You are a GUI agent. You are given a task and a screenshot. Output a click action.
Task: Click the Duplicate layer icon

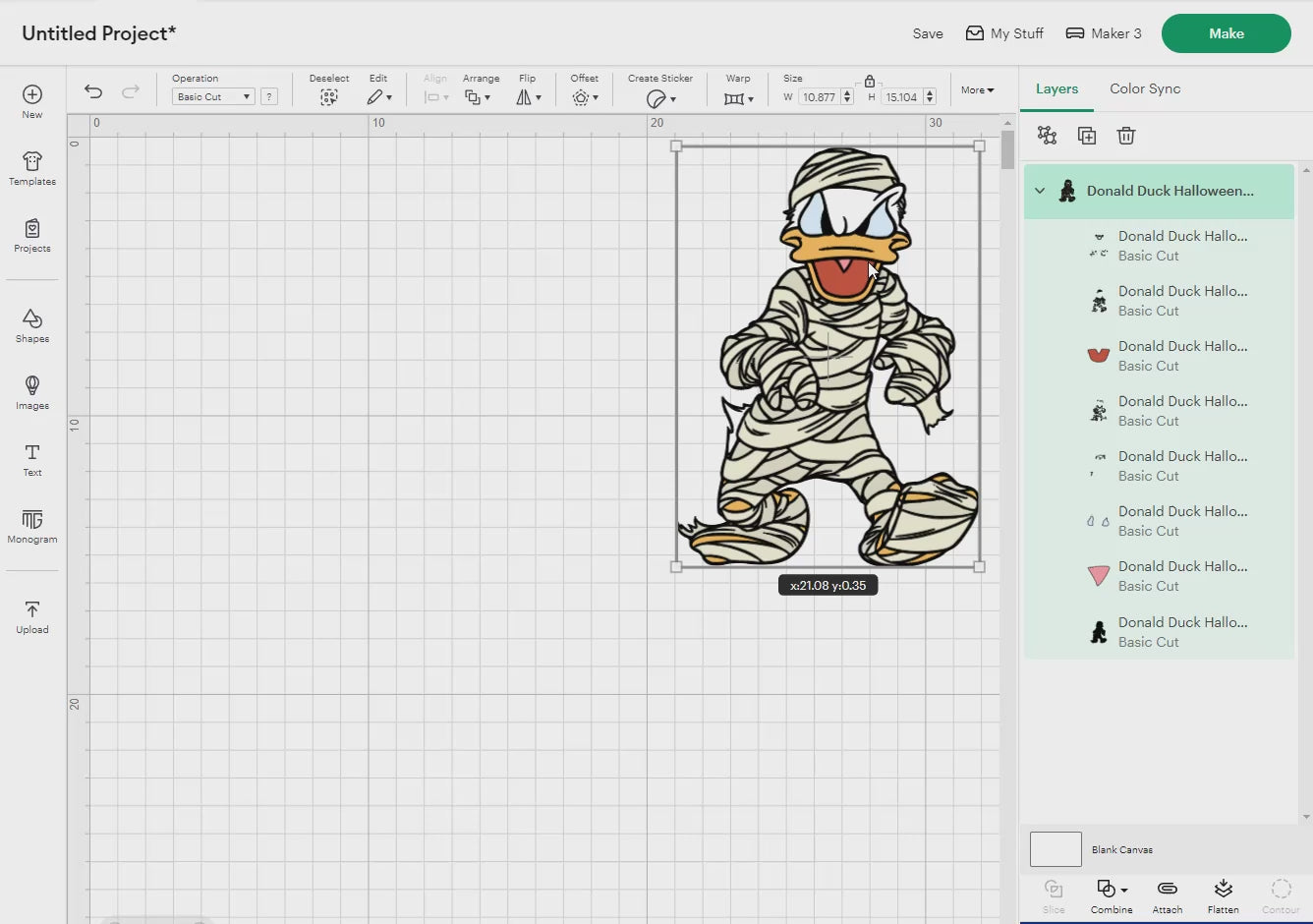1087,136
